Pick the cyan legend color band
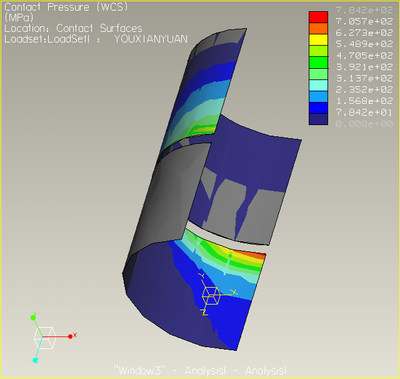Image resolution: width=400 pixels, height=379 pixels. 318,85
